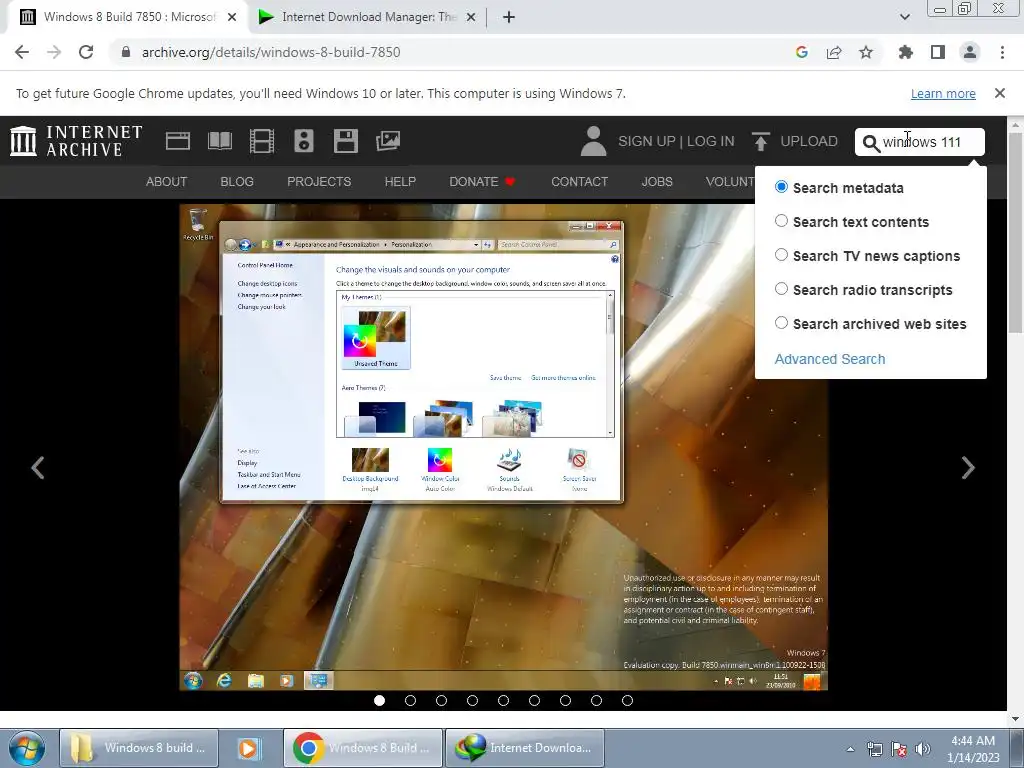Go to the next carousel image
The width and height of the screenshot is (1024, 768).
click(x=968, y=468)
